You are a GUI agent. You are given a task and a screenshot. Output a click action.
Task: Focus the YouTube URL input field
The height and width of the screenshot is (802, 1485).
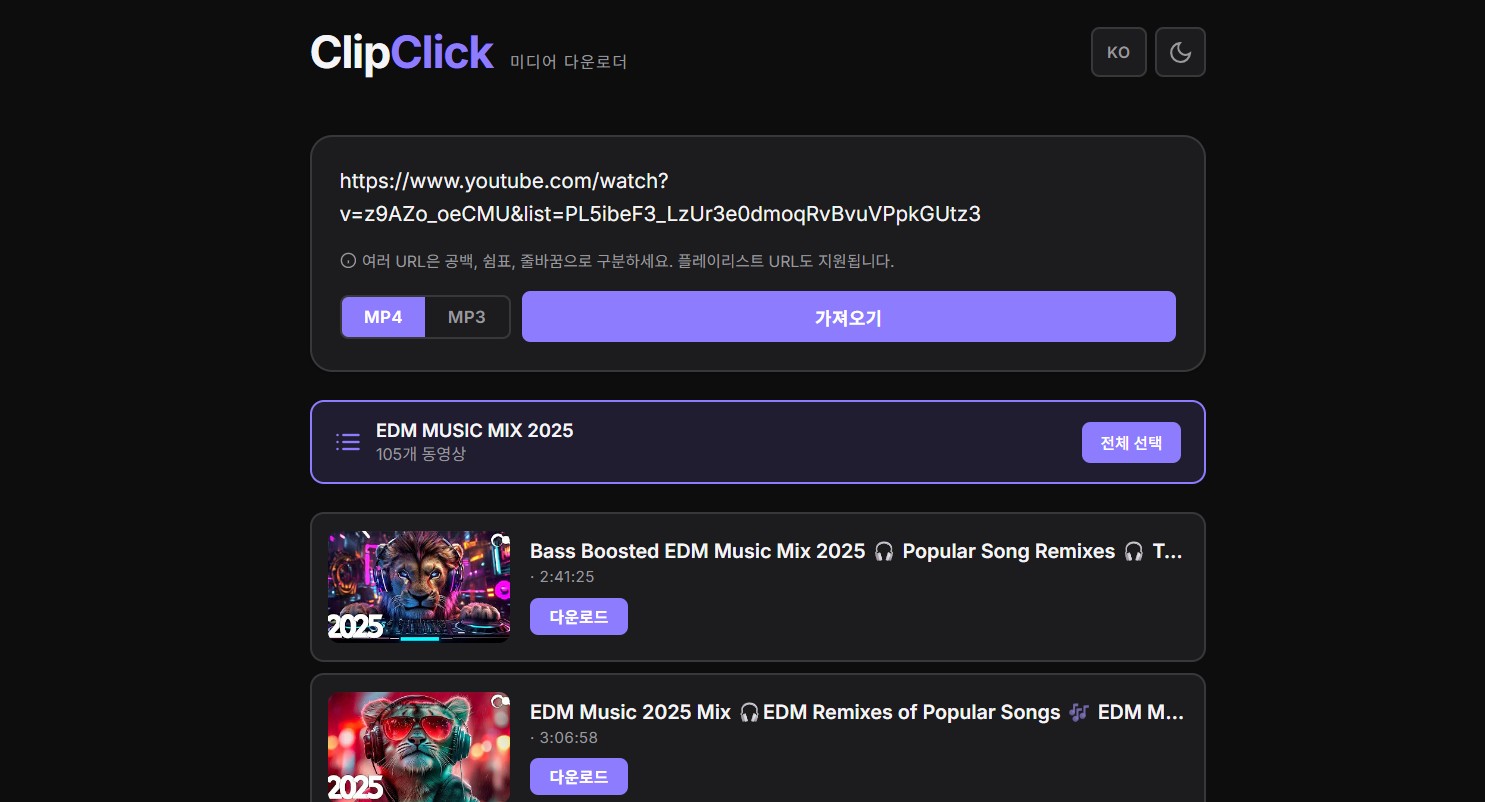click(x=758, y=198)
